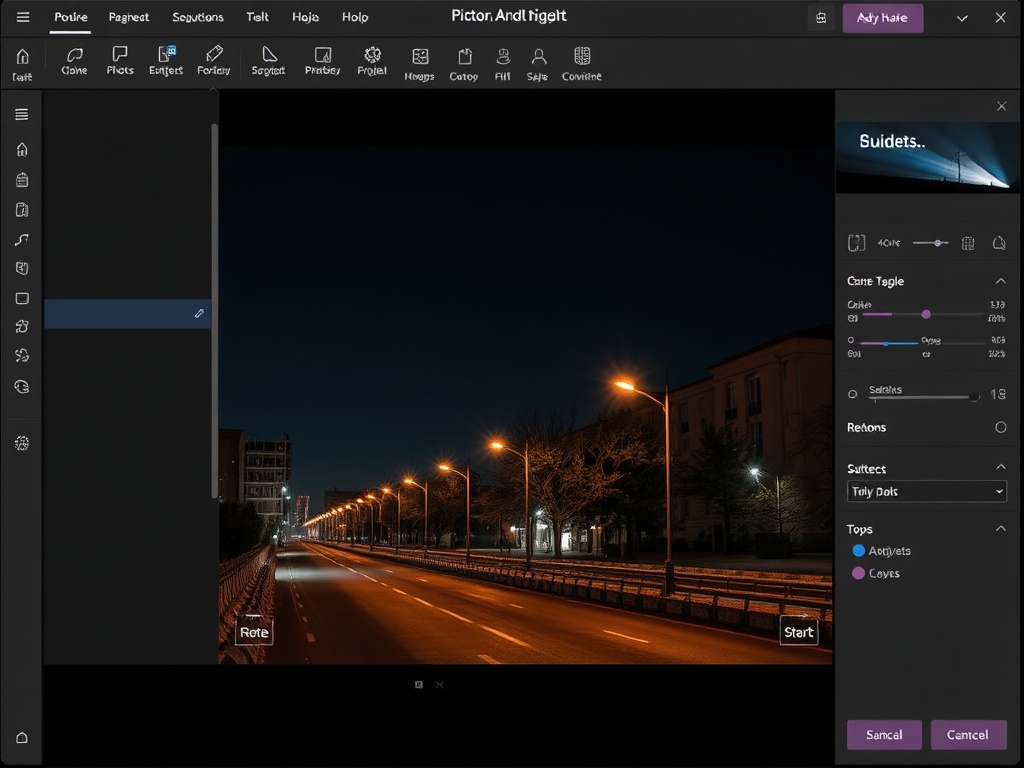Select the Effects toolbar icon
Screen dimensions: 1024x768
[x=165, y=62]
